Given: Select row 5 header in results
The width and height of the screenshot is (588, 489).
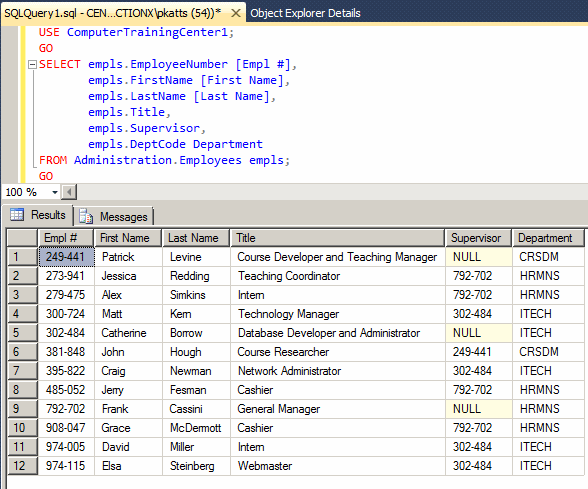Looking at the screenshot, I should pyautogui.click(x=22, y=333).
